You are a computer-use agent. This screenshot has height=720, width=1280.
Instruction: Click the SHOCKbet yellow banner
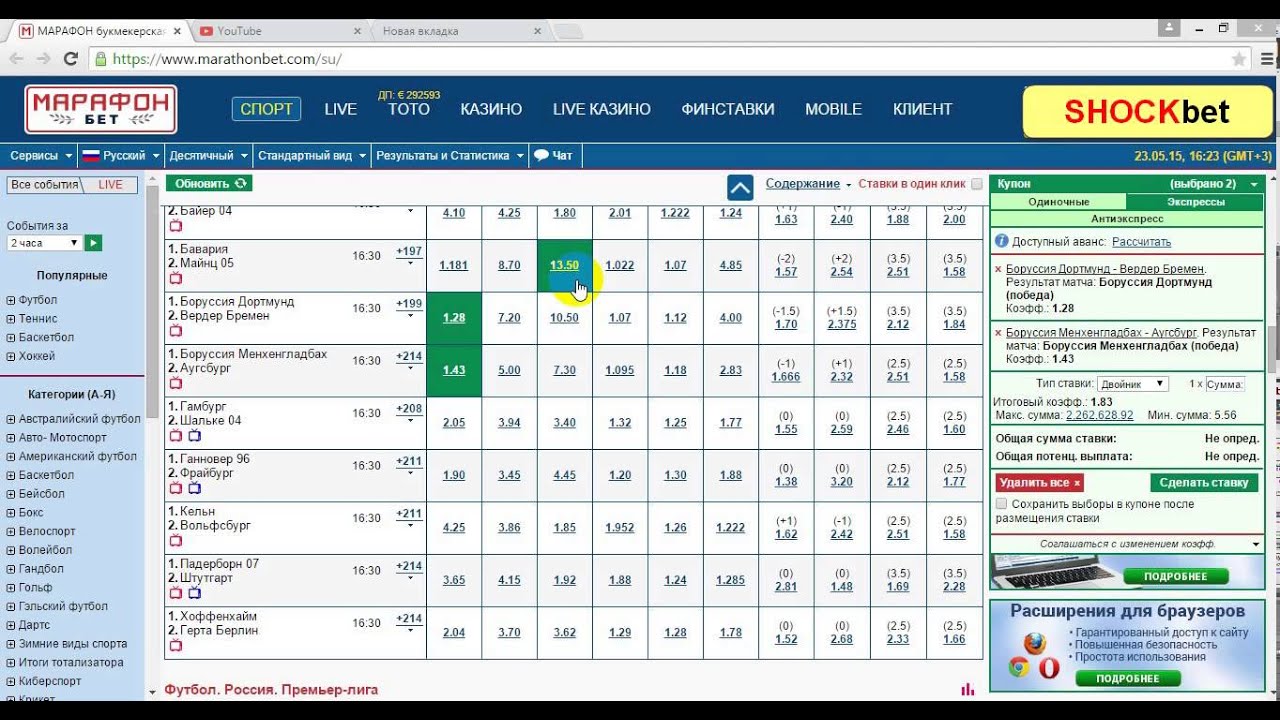pyautogui.click(x=1146, y=111)
